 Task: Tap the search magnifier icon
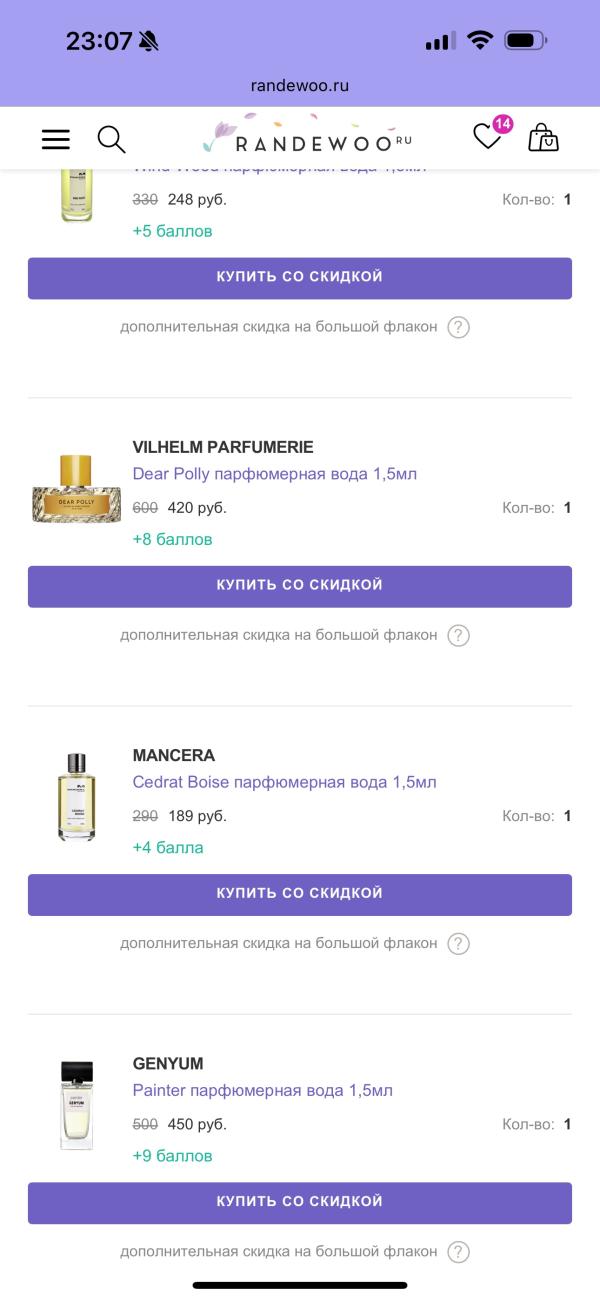111,139
